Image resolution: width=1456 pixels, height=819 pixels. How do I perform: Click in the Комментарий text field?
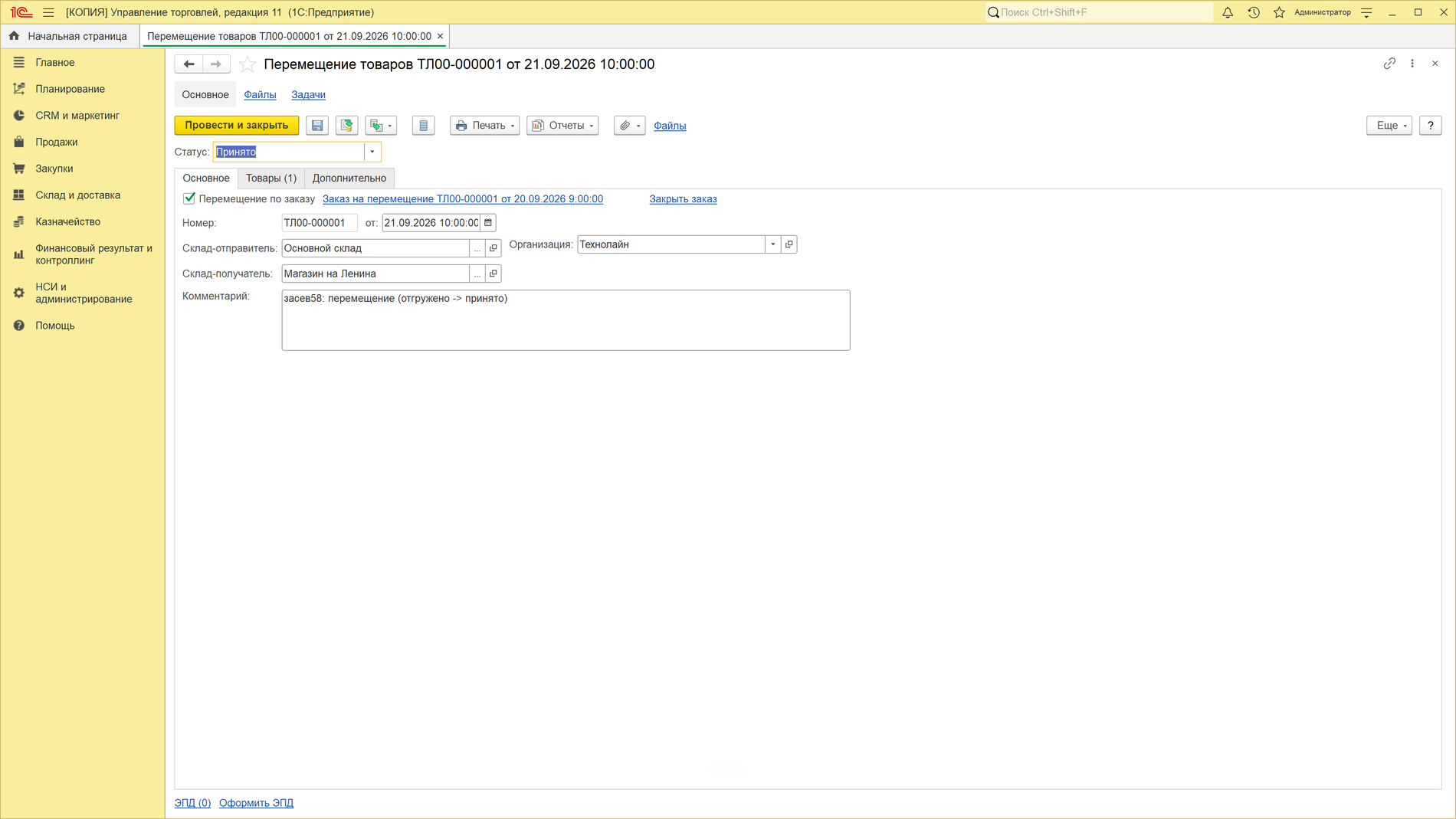(566, 320)
